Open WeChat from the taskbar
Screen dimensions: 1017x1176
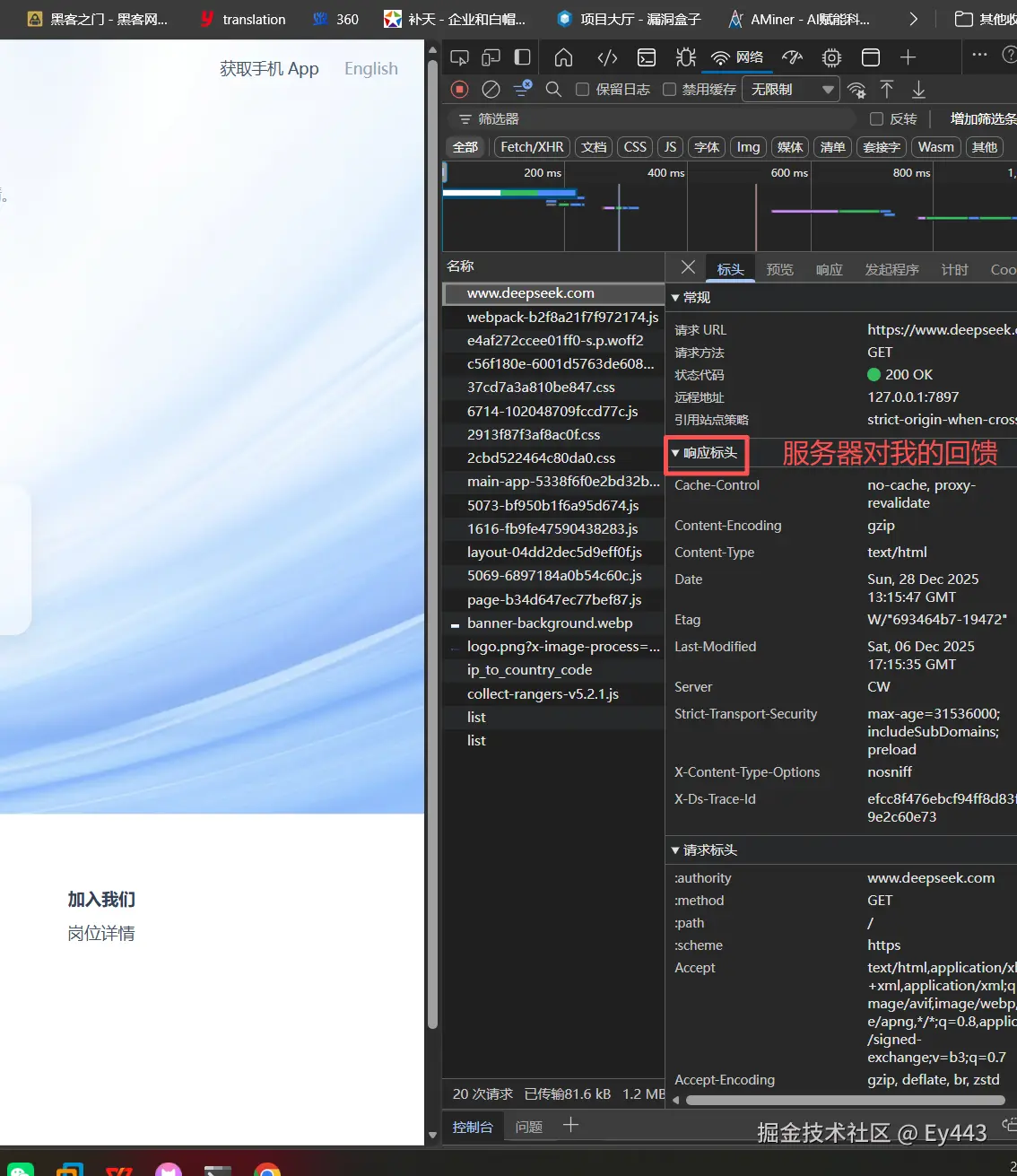pyautogui.click(x=21, y=1170)
